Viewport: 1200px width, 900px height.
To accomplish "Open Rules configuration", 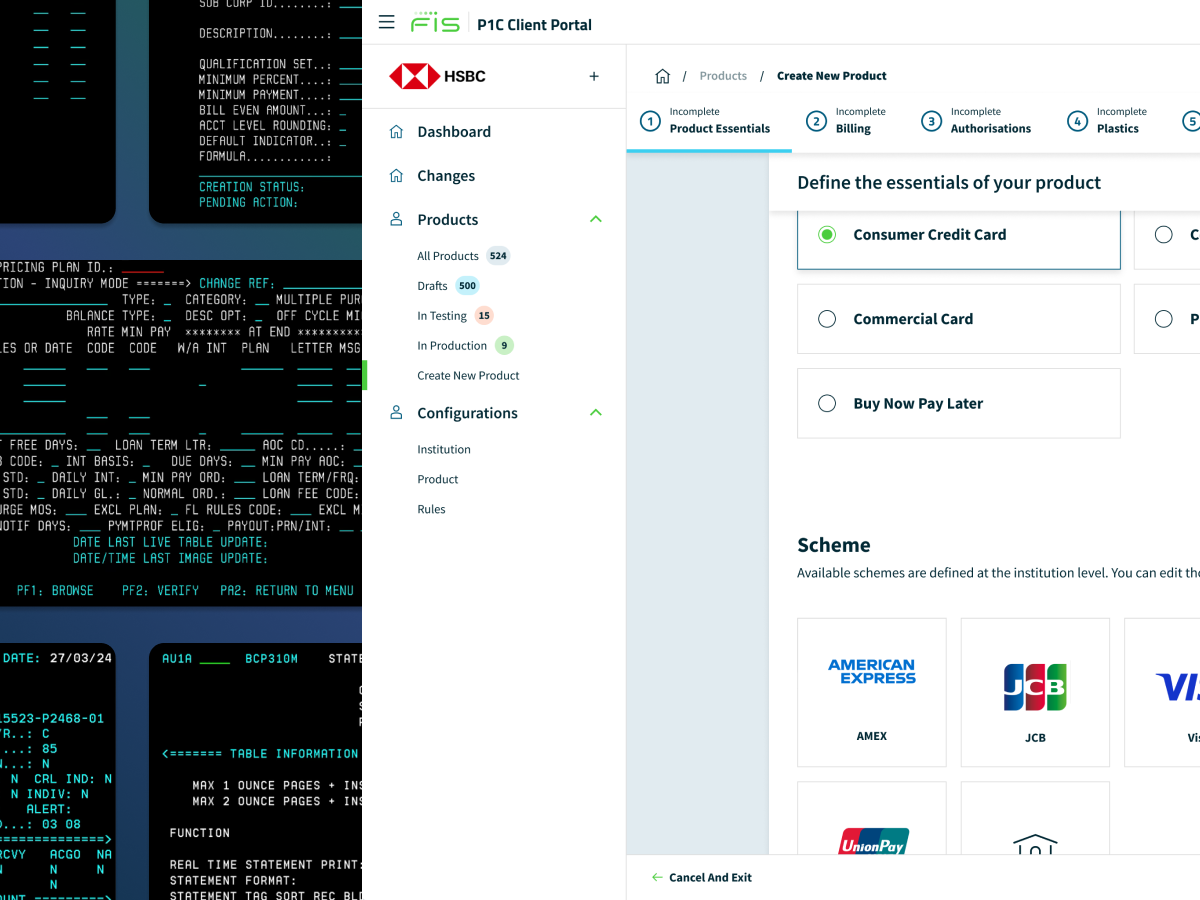I will [431, 509].
